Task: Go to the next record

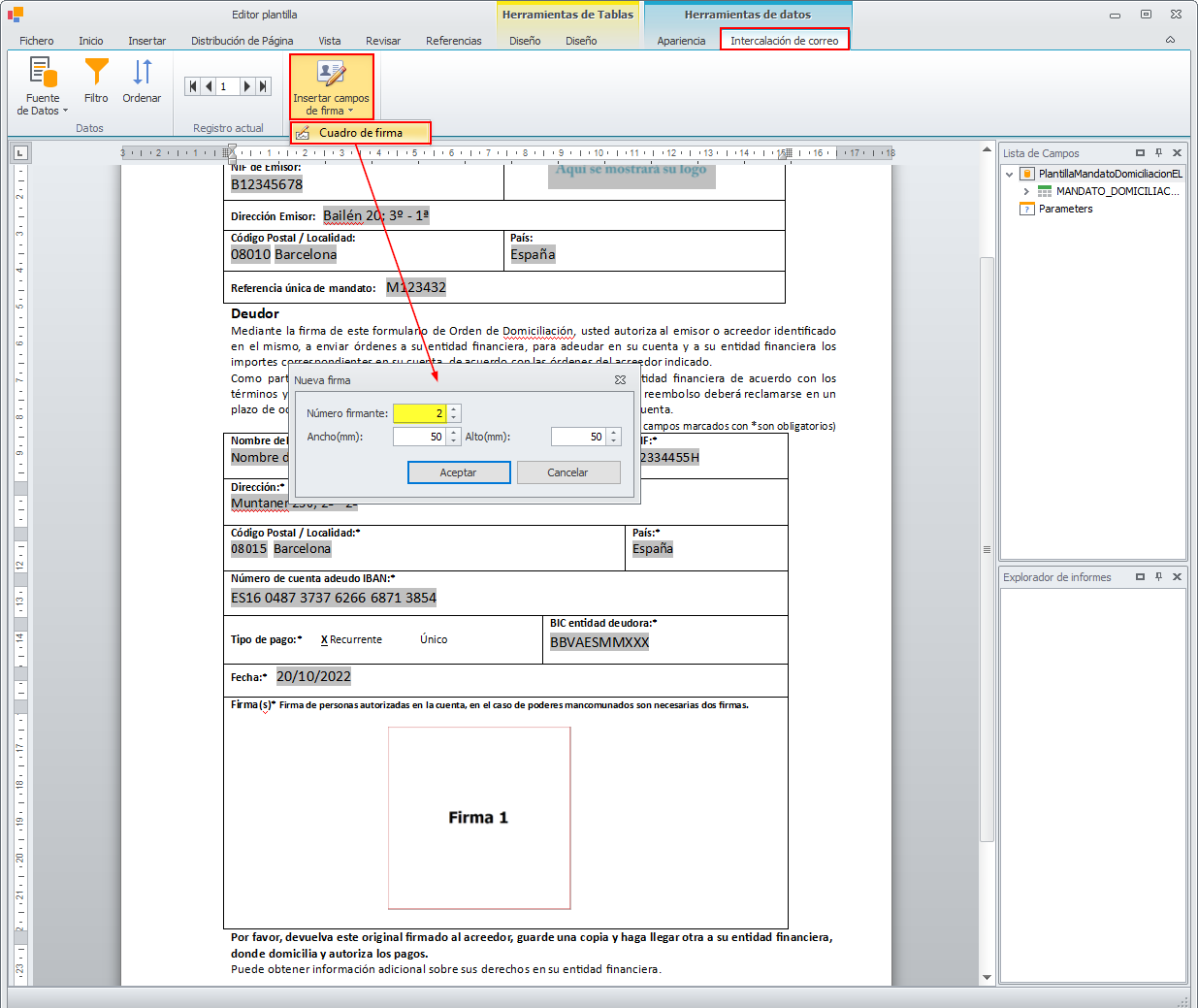Action: point(247,86)
